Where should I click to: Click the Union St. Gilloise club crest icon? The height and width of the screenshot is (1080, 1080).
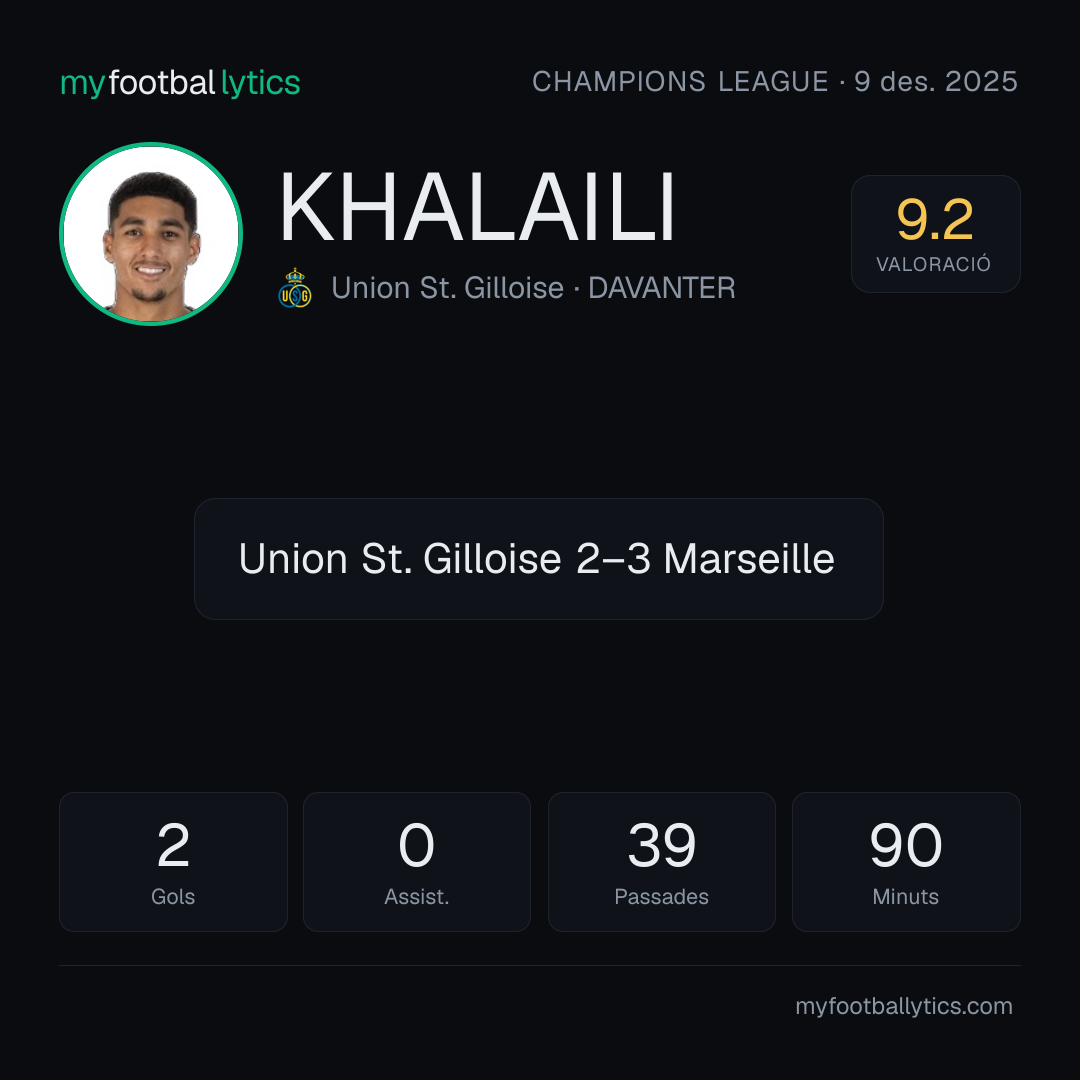pyautogui.click(x=295, y=288)
